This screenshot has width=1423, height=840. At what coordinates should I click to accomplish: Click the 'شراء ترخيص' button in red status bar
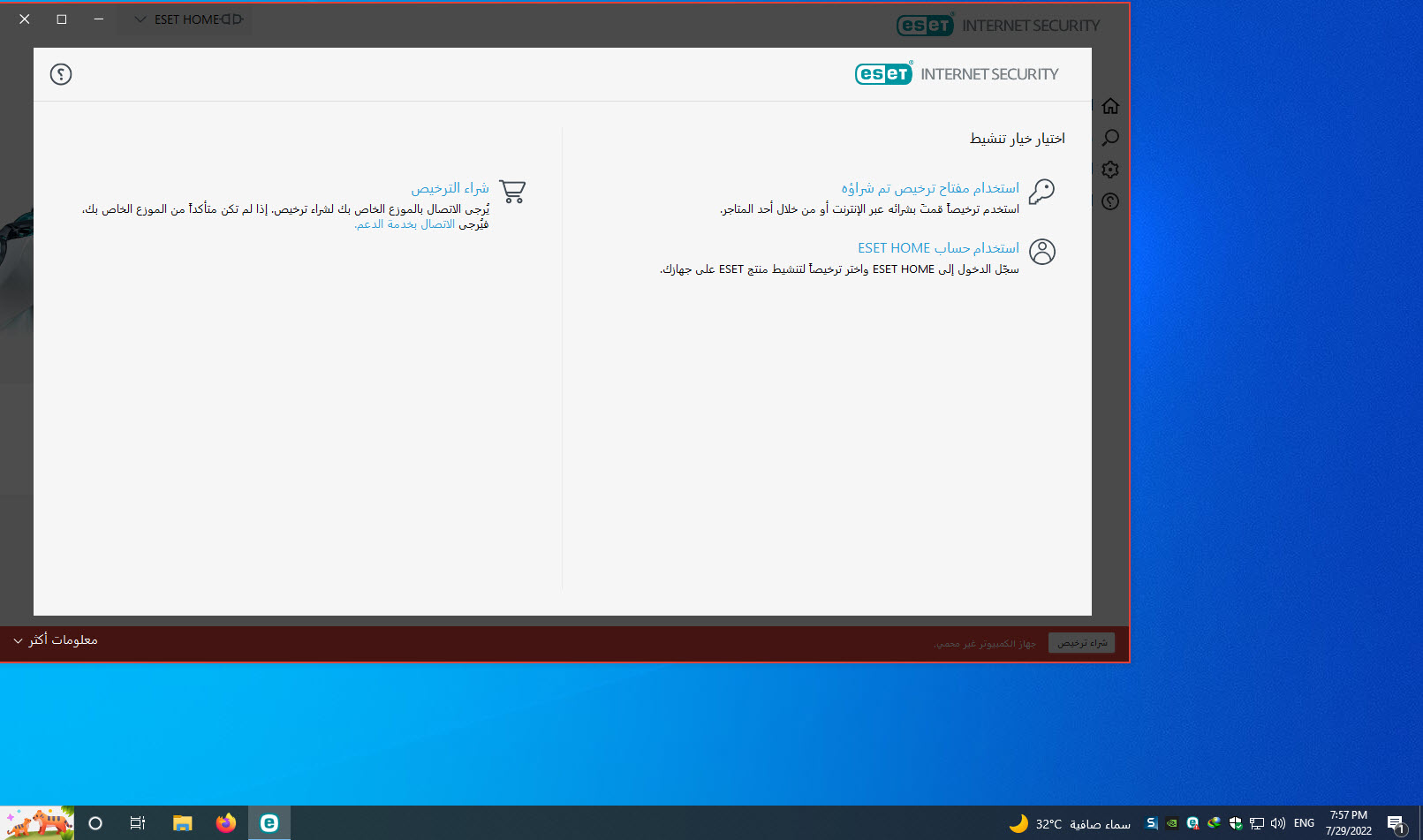point(1082,643)
